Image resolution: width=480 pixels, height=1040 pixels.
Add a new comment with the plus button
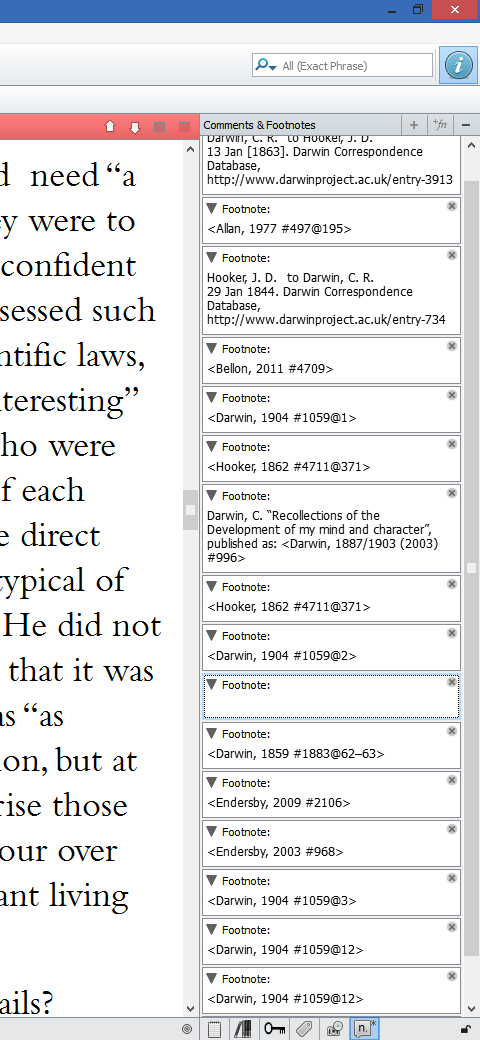coord(414,125)
